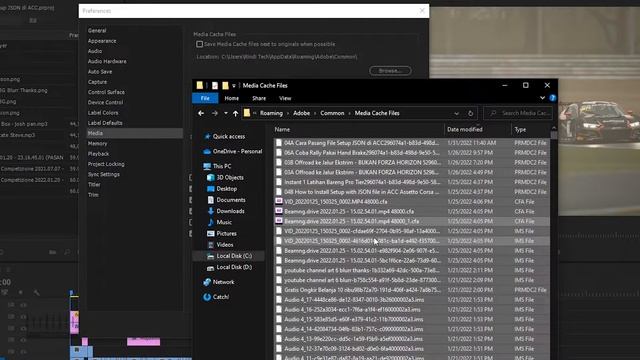
Task: Click Roaming in the address breadcrumb
Action: click(x=271, y=113)
